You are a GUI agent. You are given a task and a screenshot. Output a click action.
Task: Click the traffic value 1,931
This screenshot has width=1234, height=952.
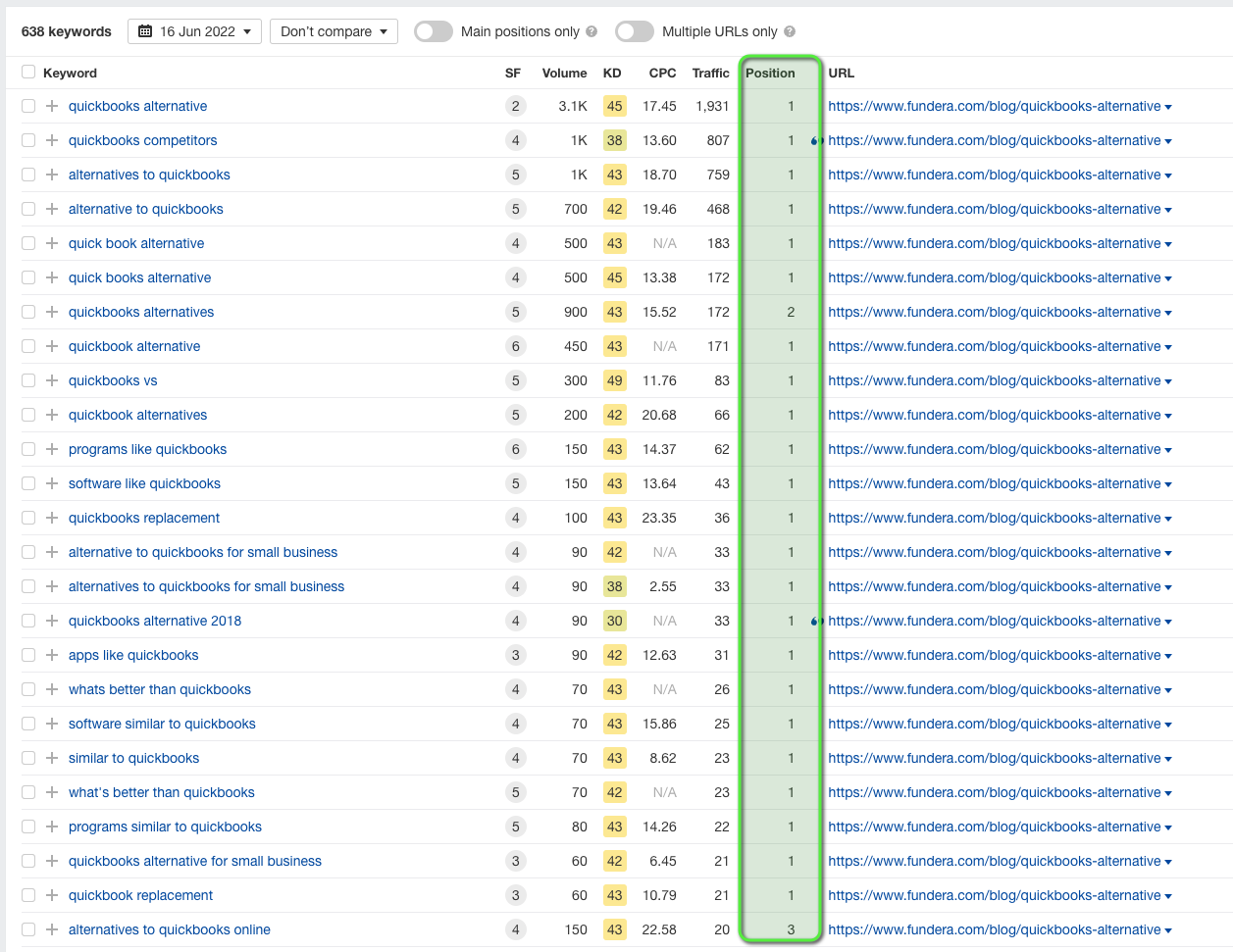pyautogui.click(x=712, y=106)
